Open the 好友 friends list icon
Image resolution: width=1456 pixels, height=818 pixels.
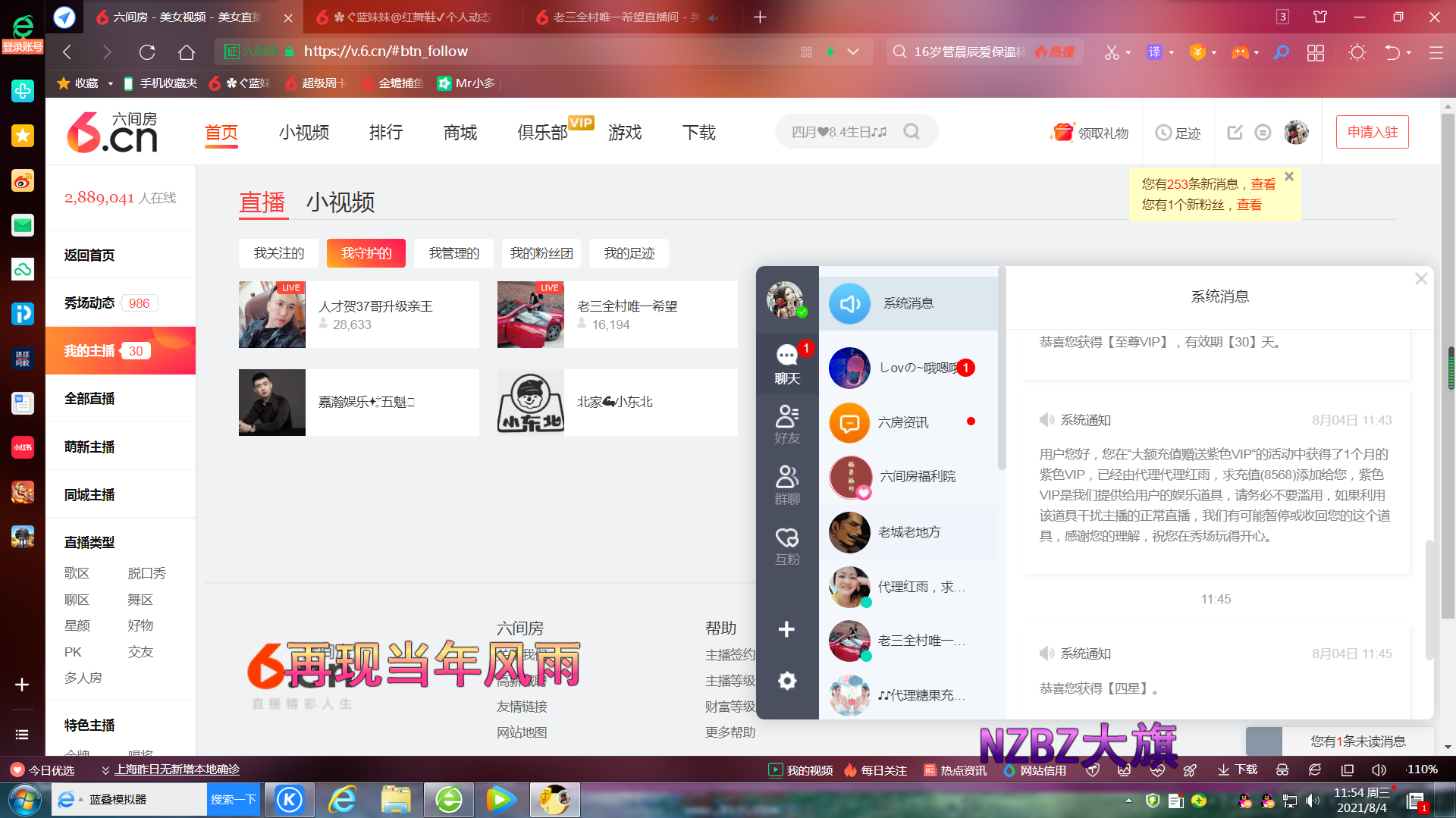click(787, 424)
